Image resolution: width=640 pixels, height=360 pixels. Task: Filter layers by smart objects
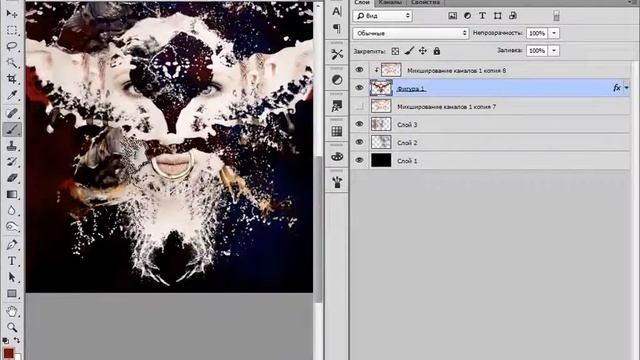click(513, 16)
